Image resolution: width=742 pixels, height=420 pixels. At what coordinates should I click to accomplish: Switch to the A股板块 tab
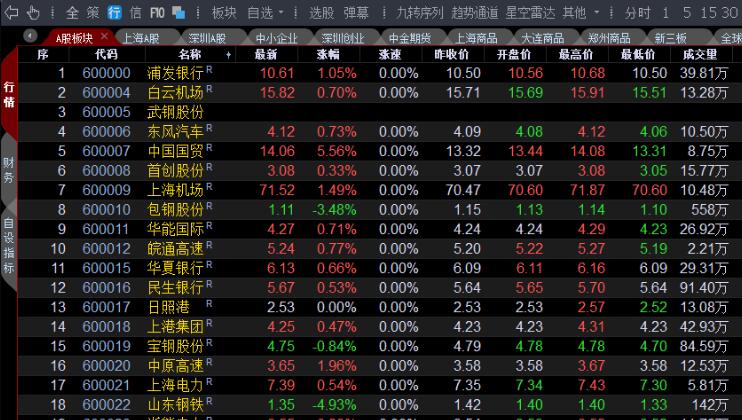(x=74, y=38)
